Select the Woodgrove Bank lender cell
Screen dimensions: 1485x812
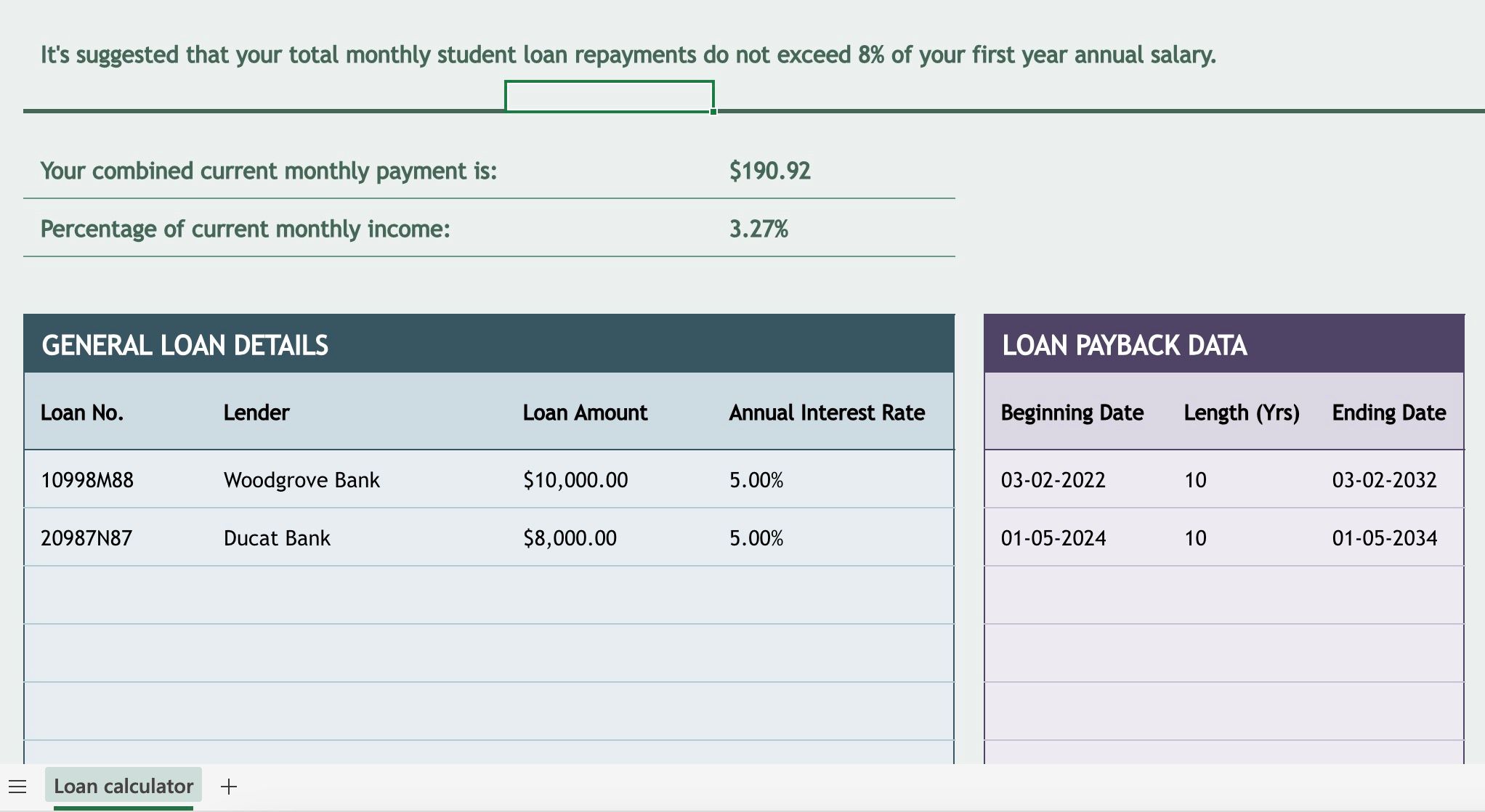pyautogui.click(x=302, y=480)
